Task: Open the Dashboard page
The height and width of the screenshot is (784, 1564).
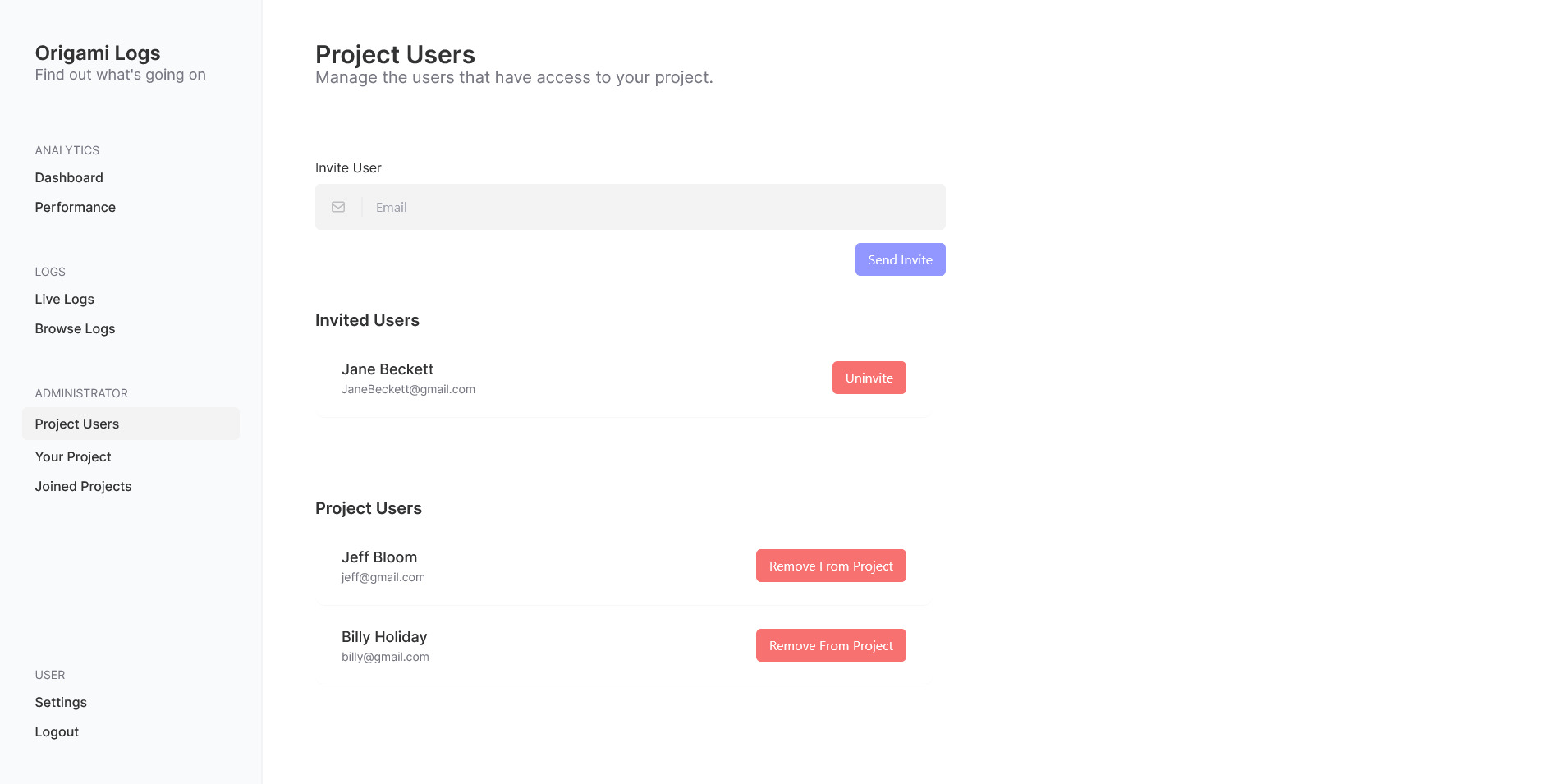Action: click(69, 177)
